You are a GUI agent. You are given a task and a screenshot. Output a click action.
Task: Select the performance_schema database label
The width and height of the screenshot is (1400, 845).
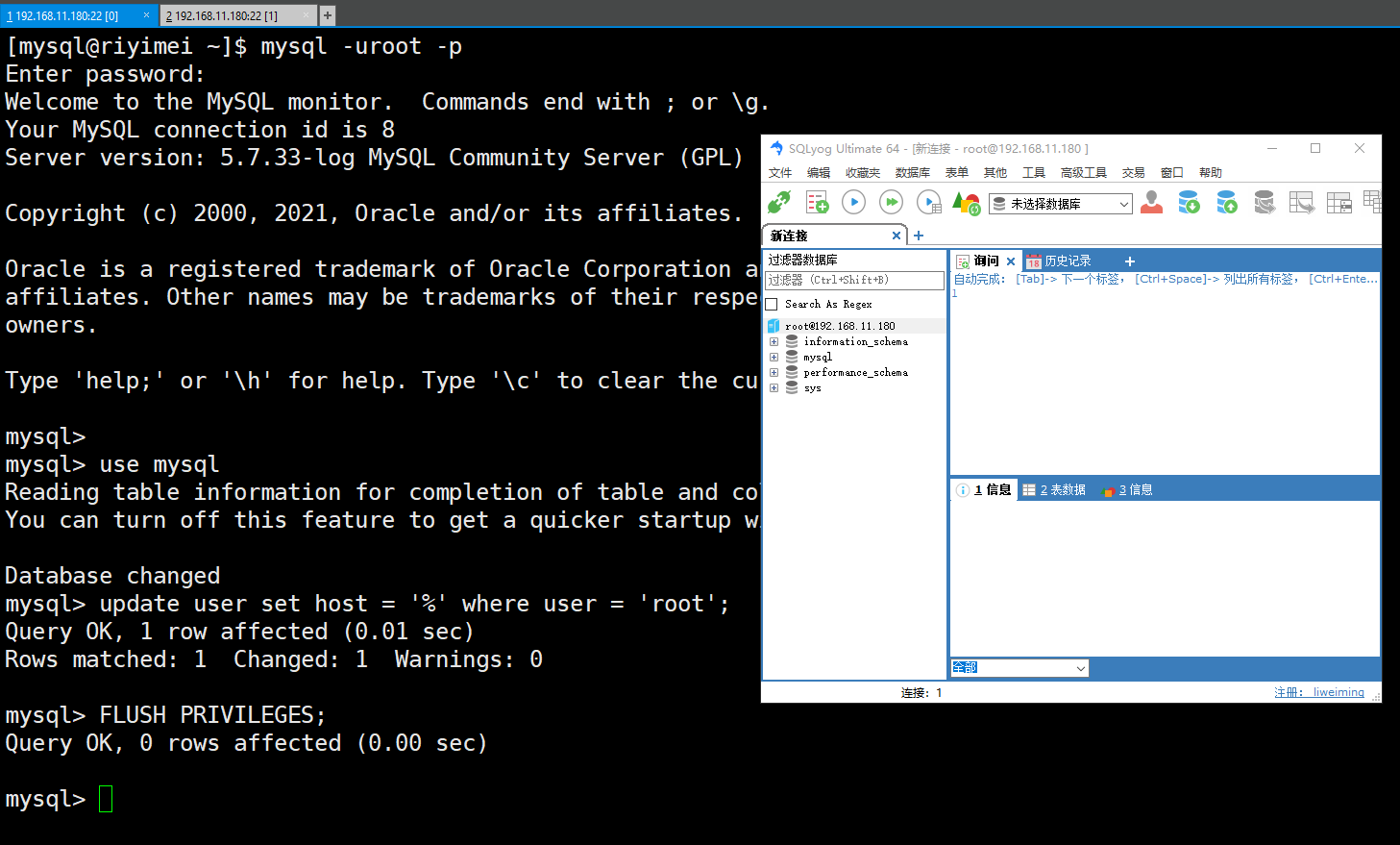point(855,372)
